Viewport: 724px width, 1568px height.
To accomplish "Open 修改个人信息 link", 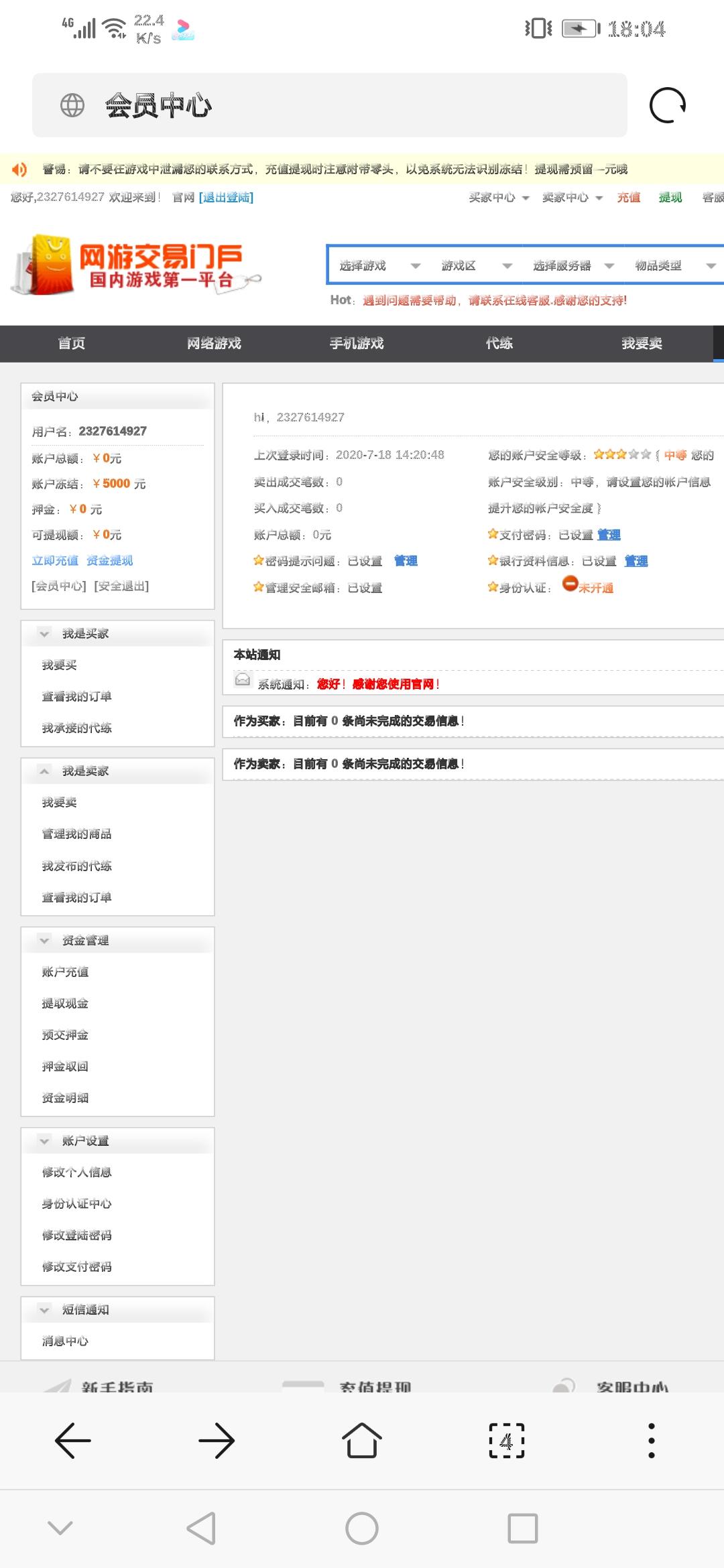I will [76, 1172].
